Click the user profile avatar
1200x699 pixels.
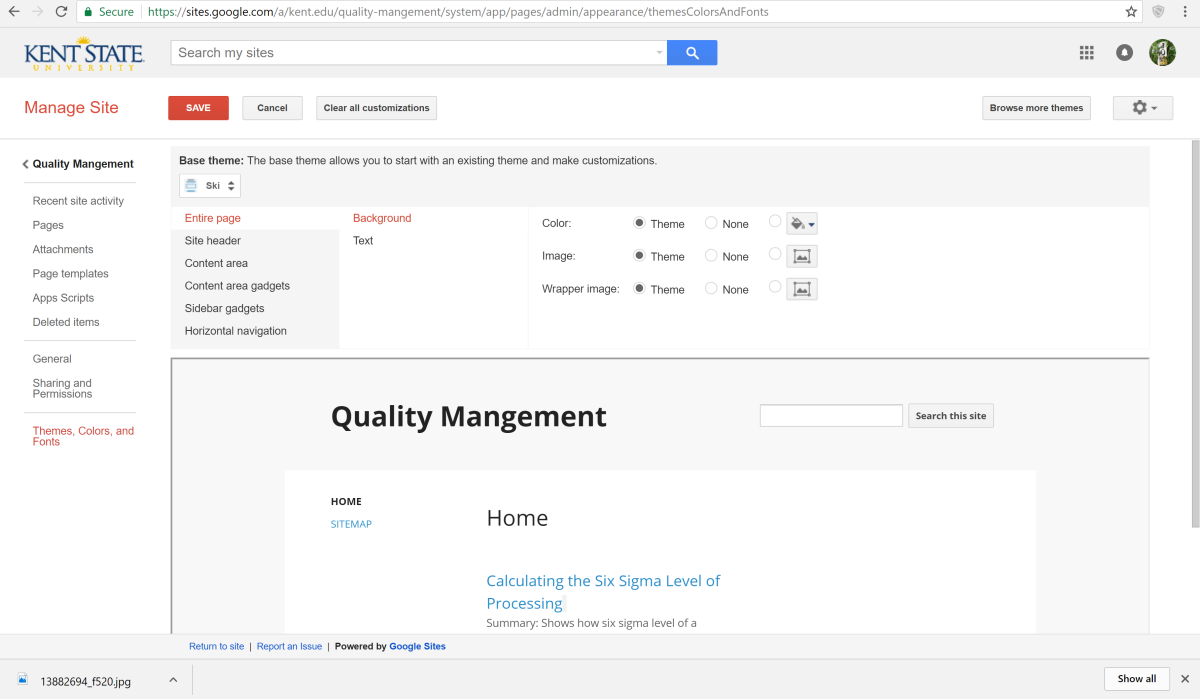pyautogui.click(x=1162, y=53)
